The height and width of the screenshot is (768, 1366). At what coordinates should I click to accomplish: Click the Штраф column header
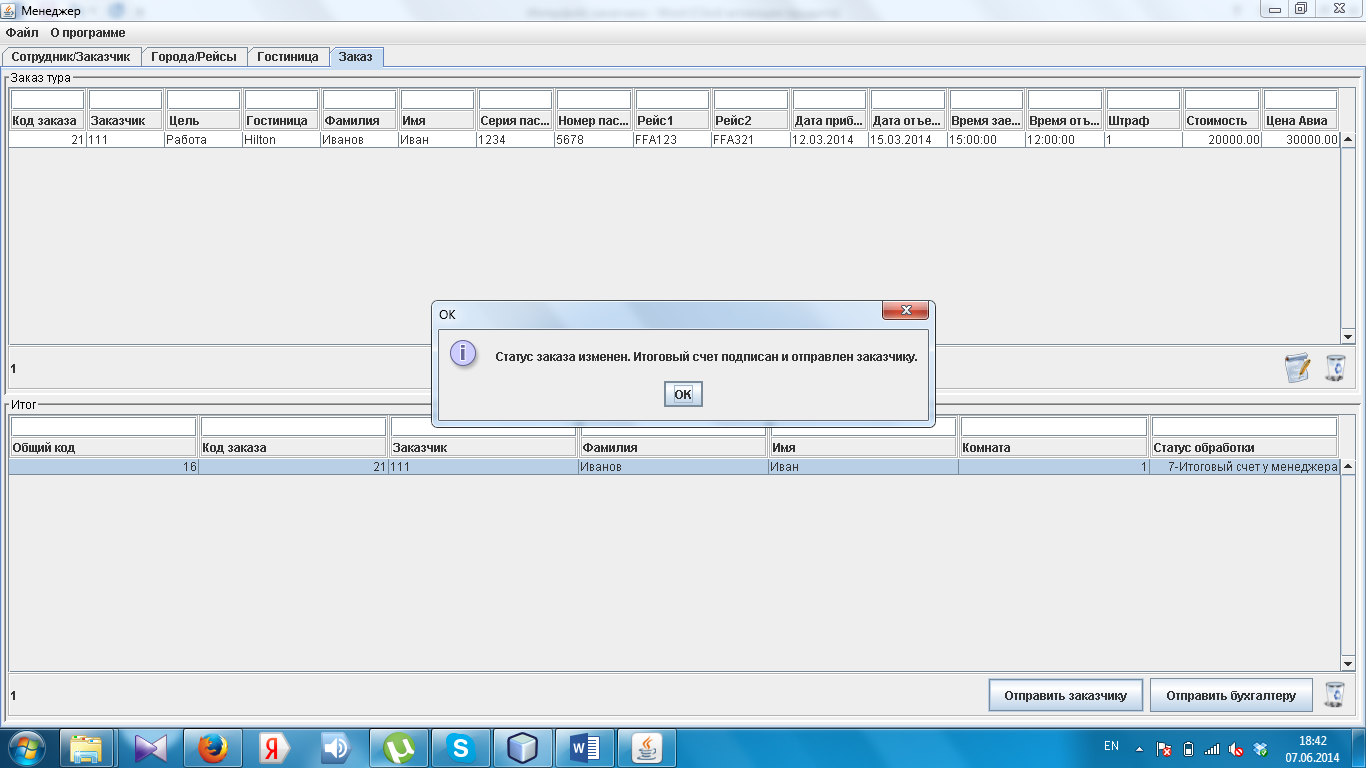1144,120
